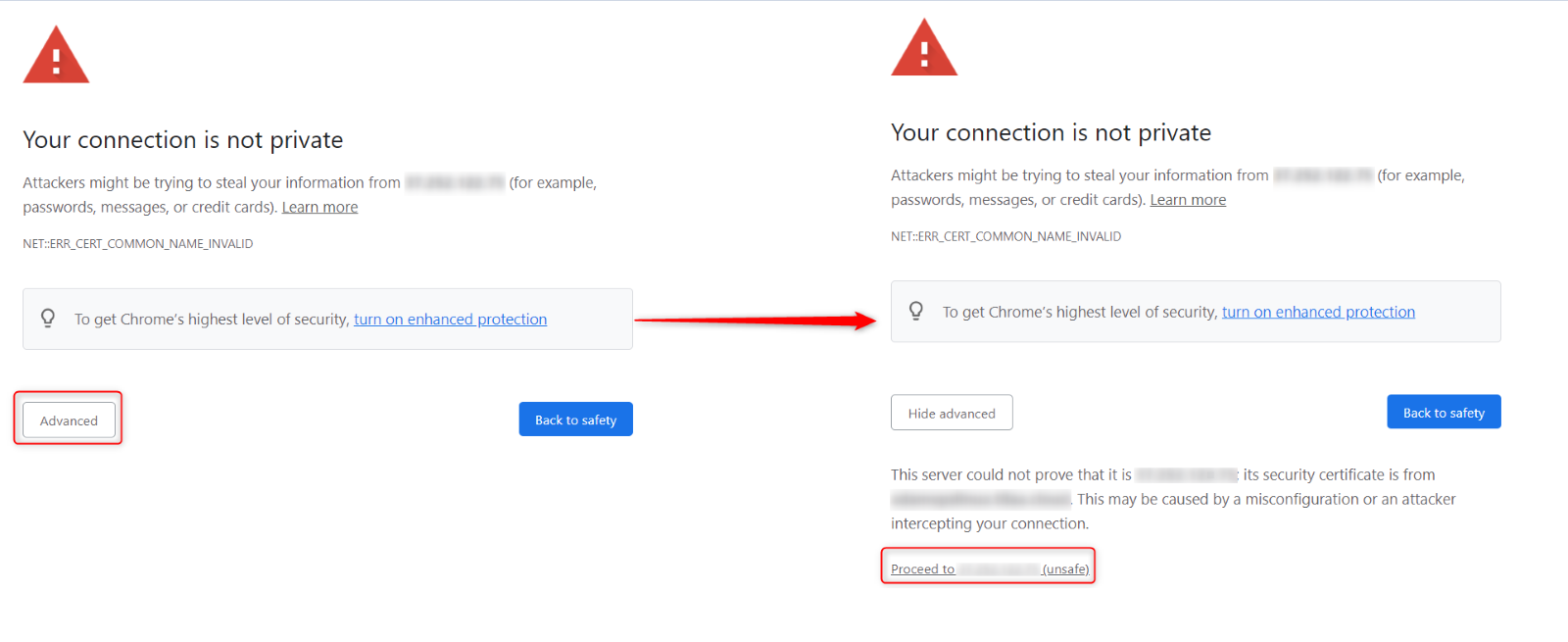Click left NET::ERR_CERT_COMMON_NAME_INVALID error code

point(138,244)
